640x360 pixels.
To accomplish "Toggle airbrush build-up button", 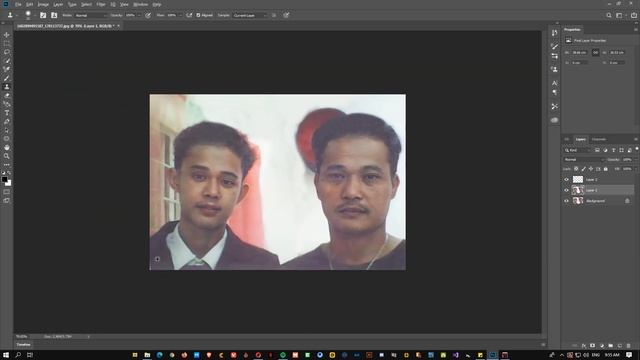I will 189,15.
